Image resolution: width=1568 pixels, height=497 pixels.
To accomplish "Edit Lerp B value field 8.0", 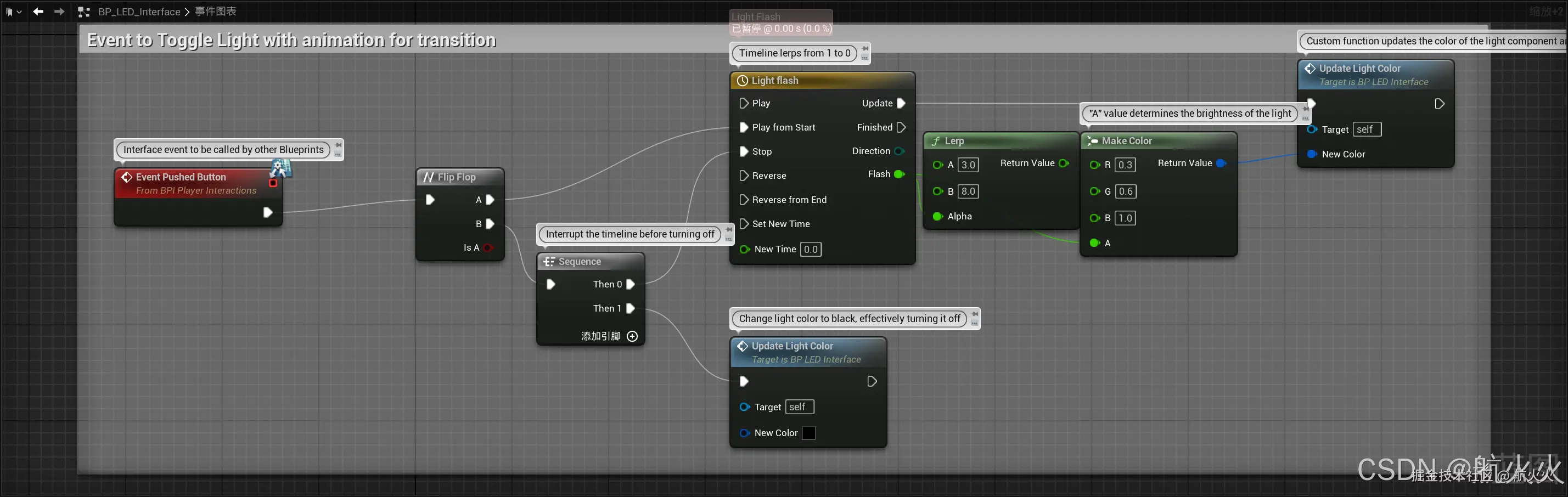I will tap(969, 191).
